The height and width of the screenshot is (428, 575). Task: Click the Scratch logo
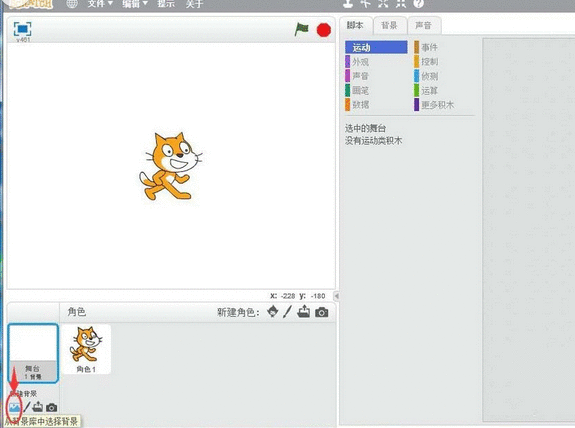[31, 4]
